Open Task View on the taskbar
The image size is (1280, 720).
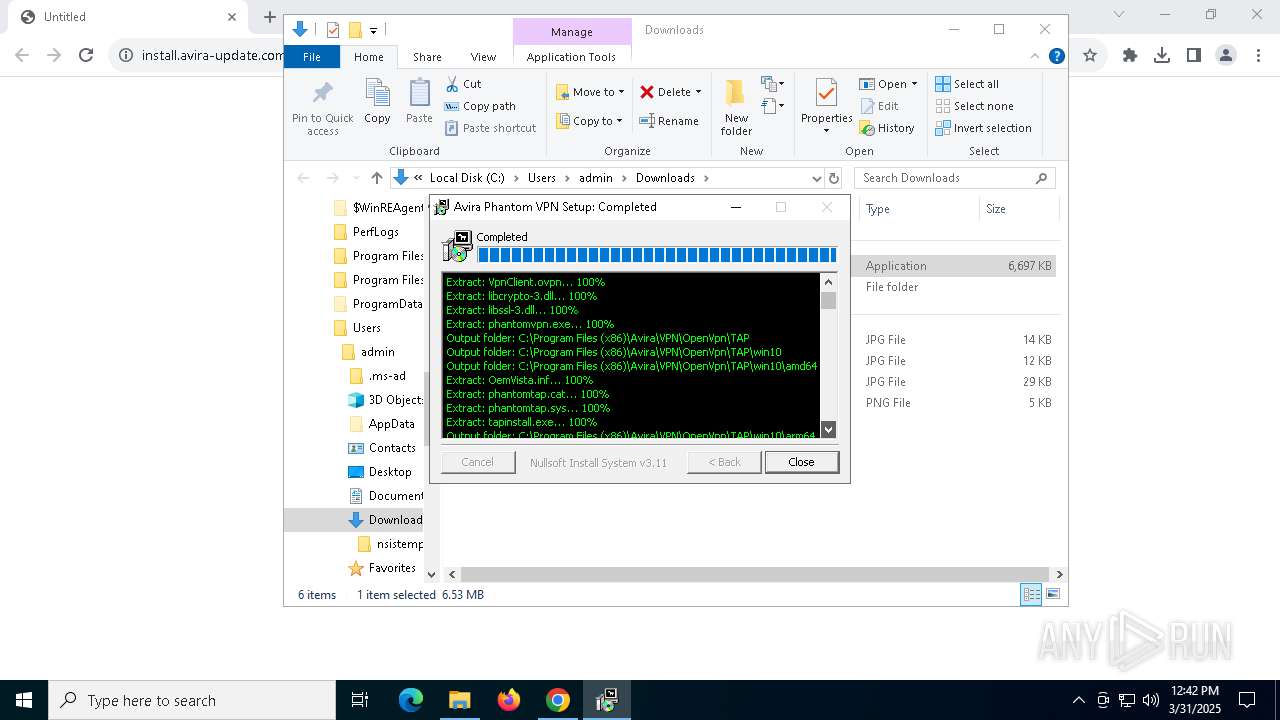click(x=360, y=700)
